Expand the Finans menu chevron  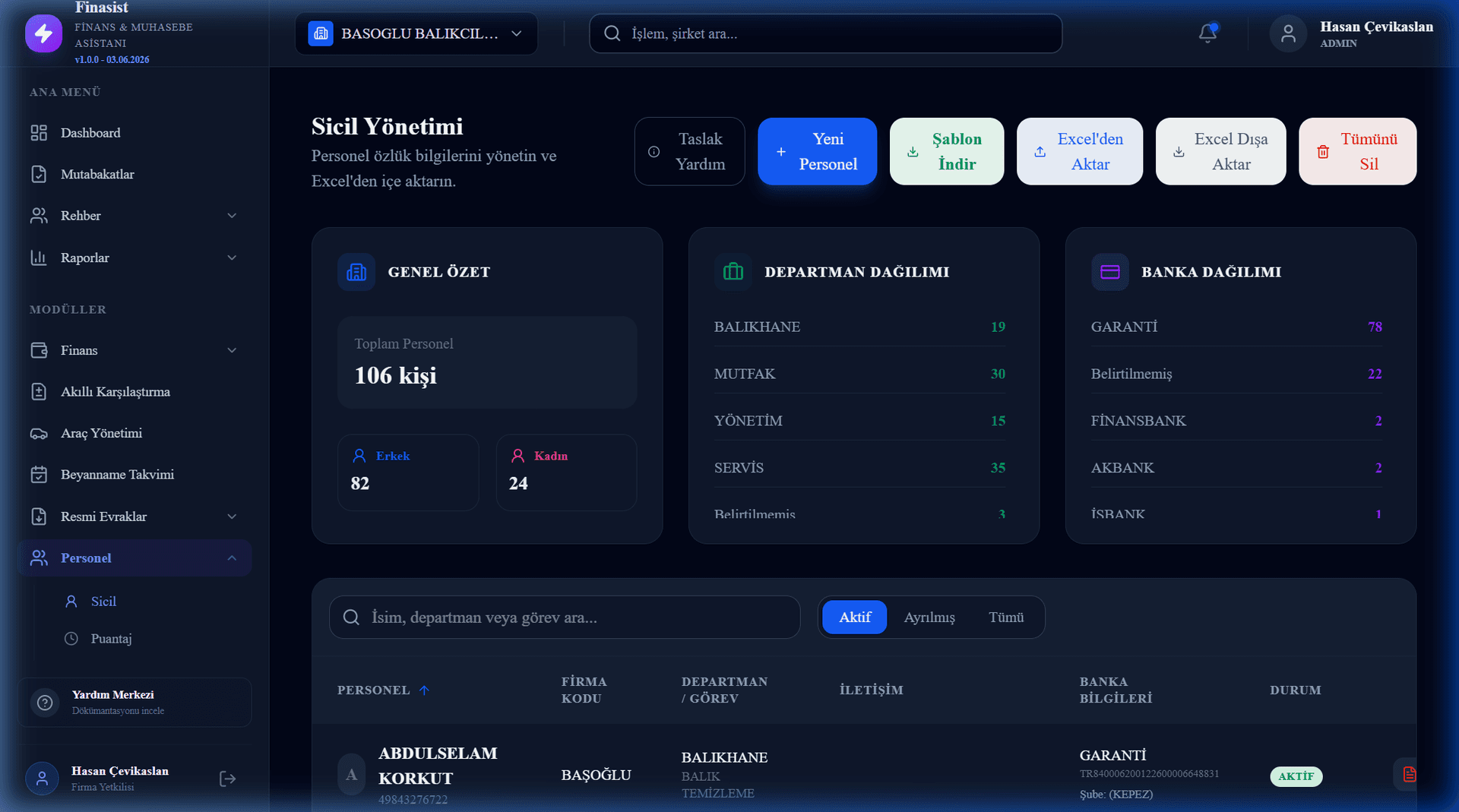tap(232, 350)
